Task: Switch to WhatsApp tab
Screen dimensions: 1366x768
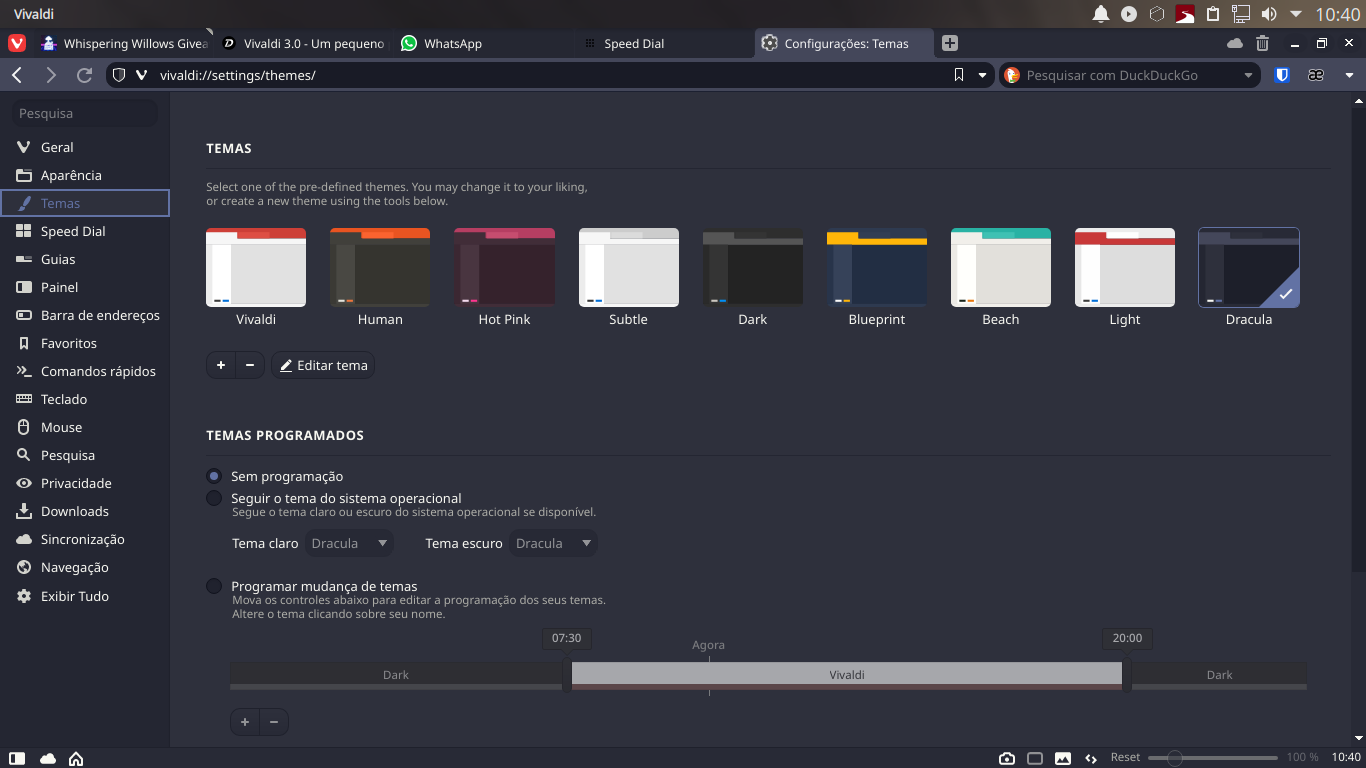Action: [x=484, y=43]
